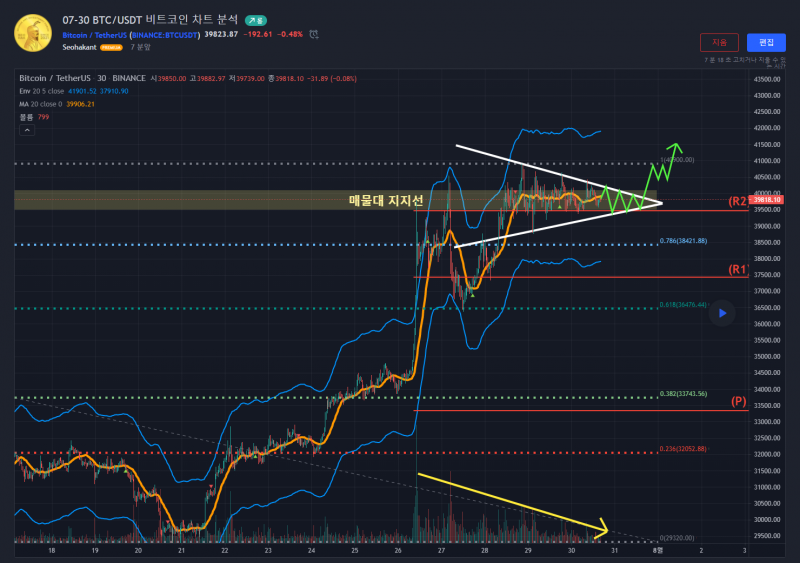The height and width of the screenshot is (563, 800).
Task: Open the BINANCE:BTCUSDT ticker link
Action: (165, 34)
